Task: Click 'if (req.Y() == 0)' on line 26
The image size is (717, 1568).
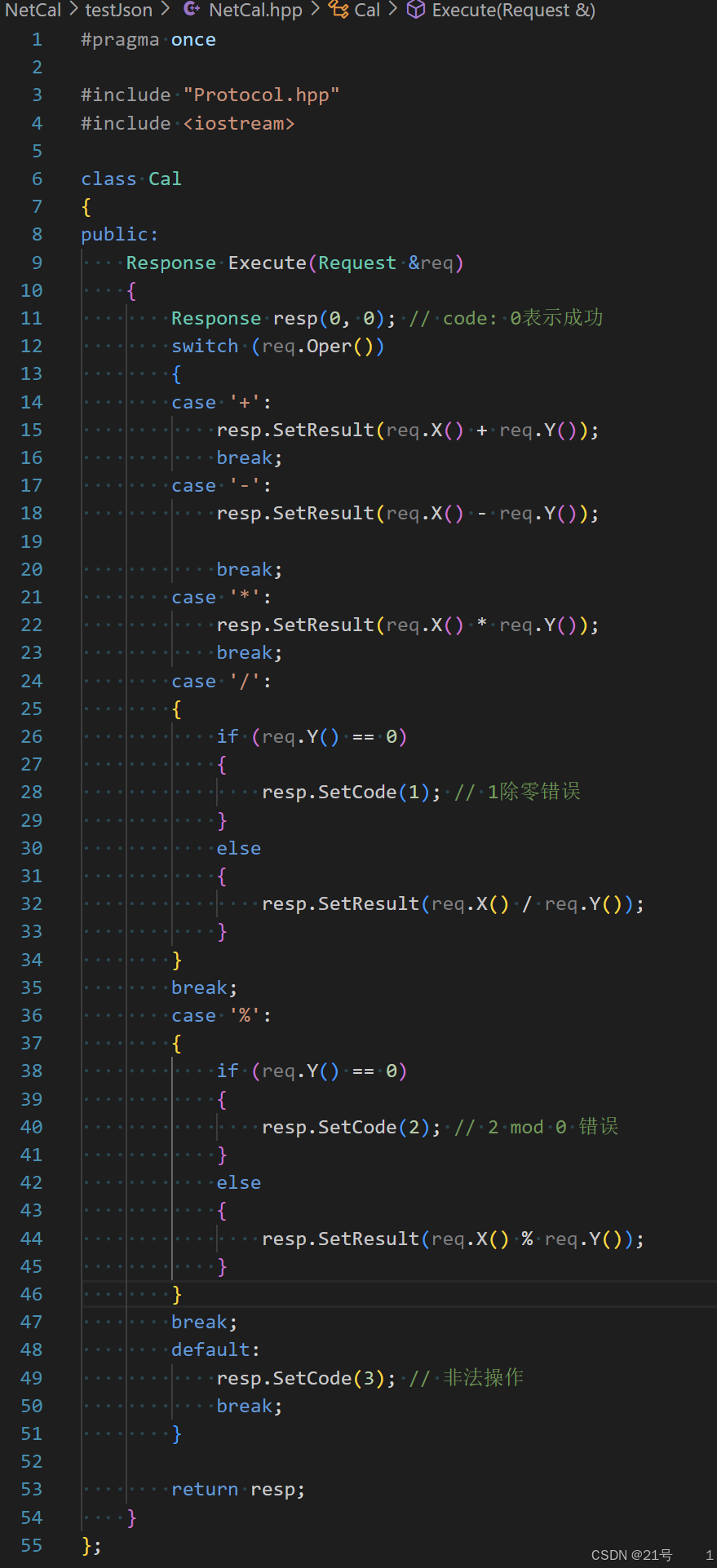Action: coord(312,737)
